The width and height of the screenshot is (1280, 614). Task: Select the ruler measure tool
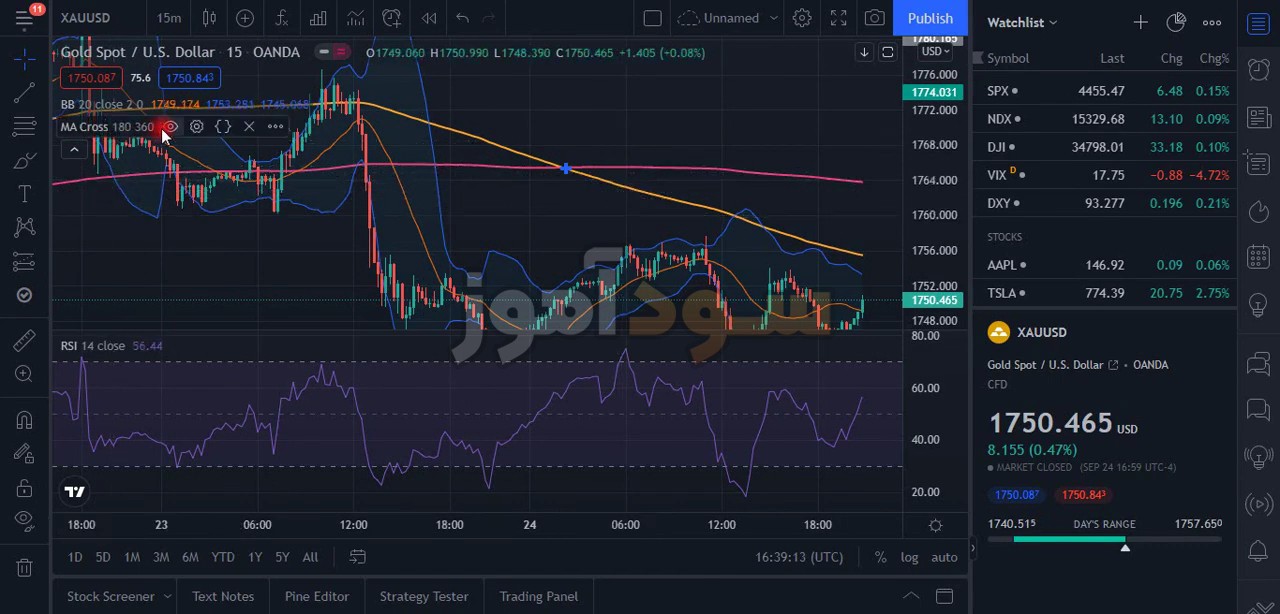tap(25, 340)
